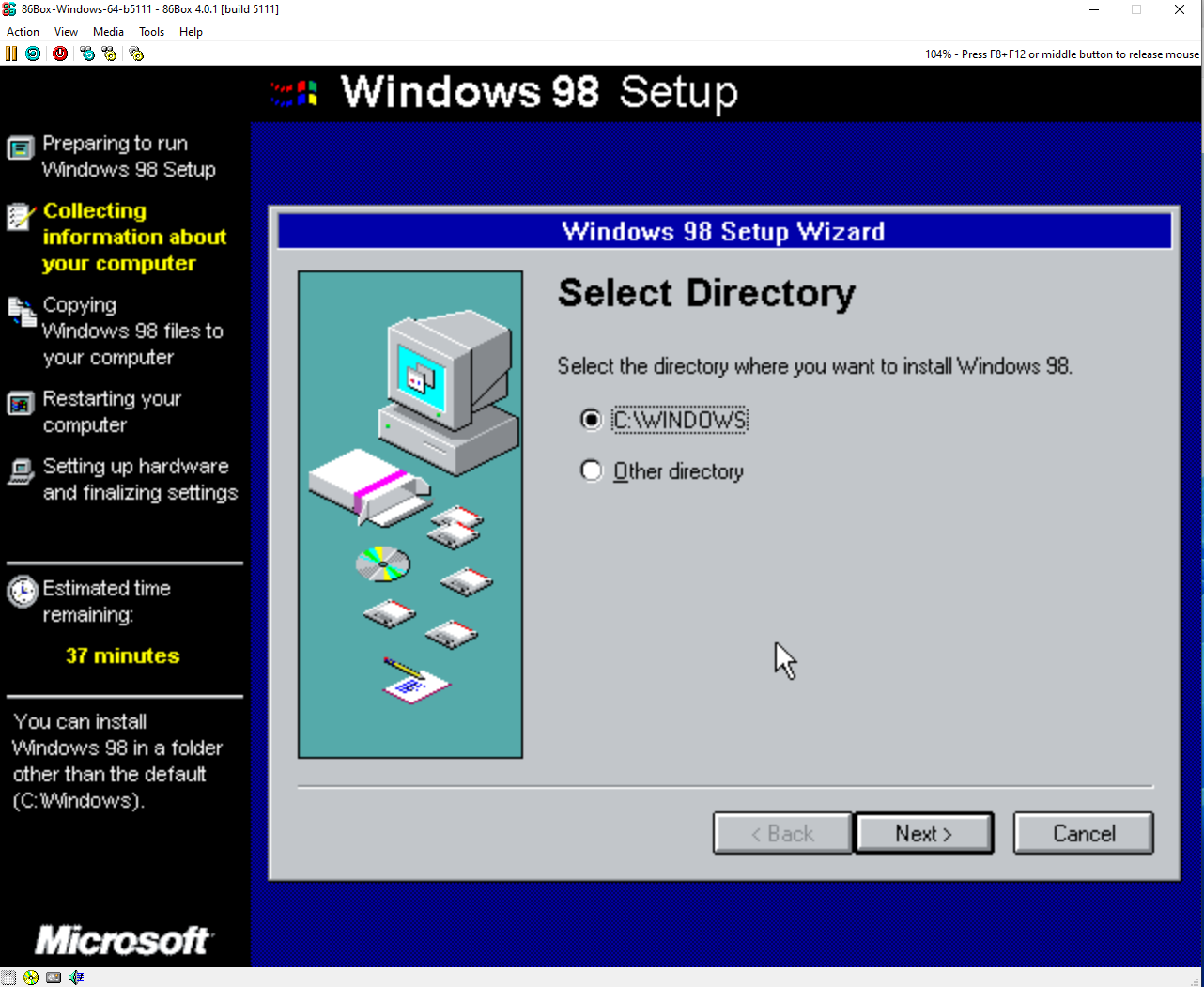Minimize the 86Box window
Image resolution: width=1204 pixels, height=987 pixels.
[x=1094, y=9]
